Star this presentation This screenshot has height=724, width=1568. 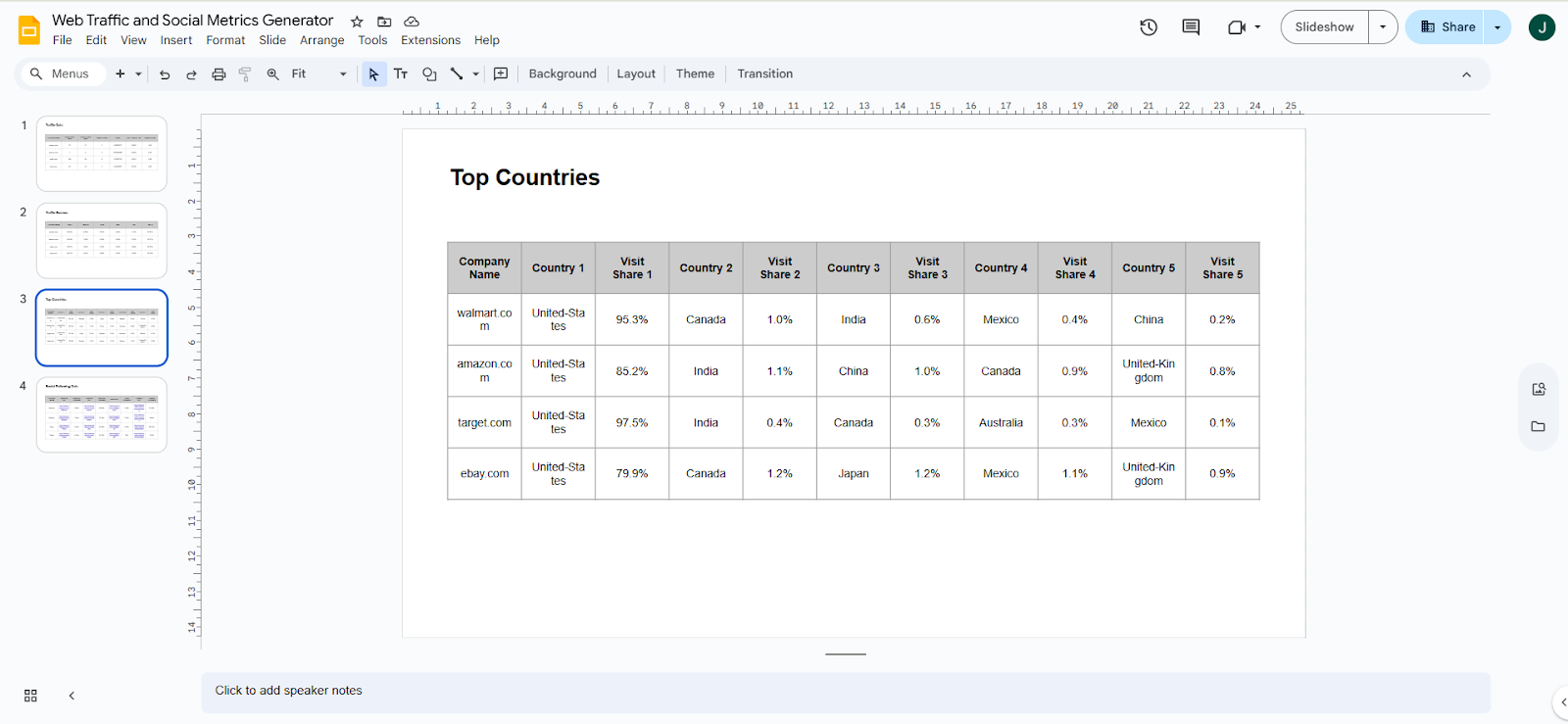(357, 22)
